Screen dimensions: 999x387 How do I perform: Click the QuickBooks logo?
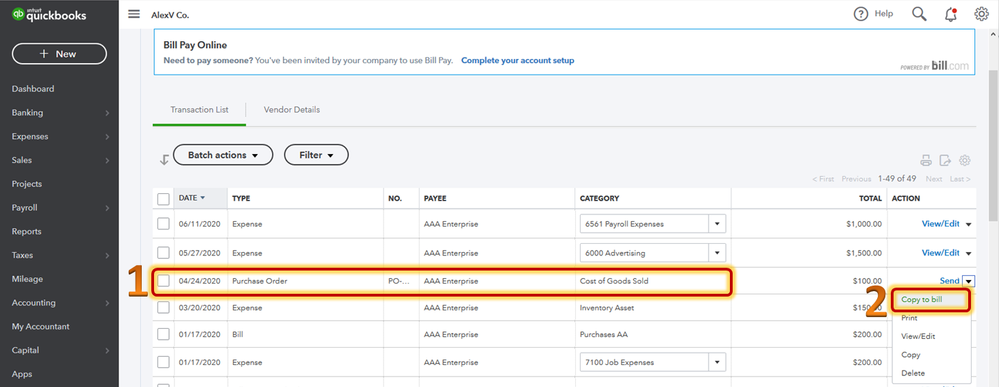[x=49, y=16]
